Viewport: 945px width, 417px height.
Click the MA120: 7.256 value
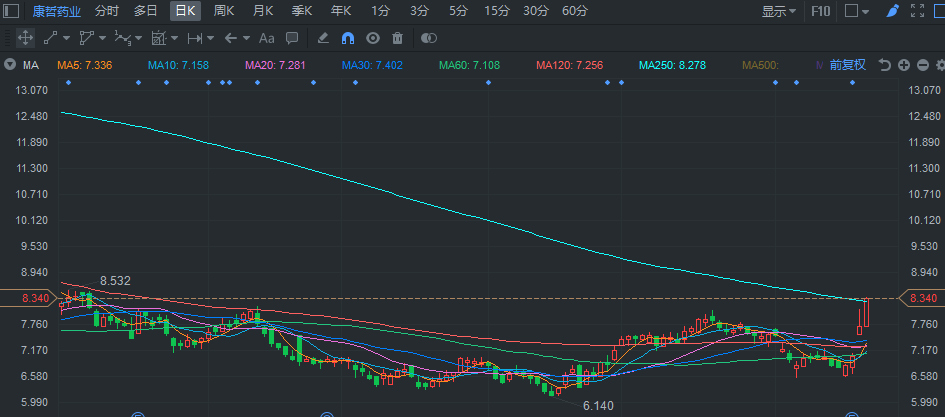point(570,65)
